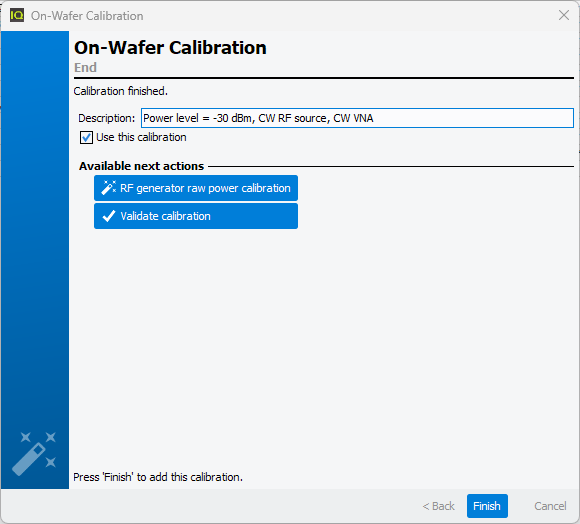Click the checkmark icon on Validate calibration button
The height and width of the screenshot is (524, 580).
[x=109, y=216]
